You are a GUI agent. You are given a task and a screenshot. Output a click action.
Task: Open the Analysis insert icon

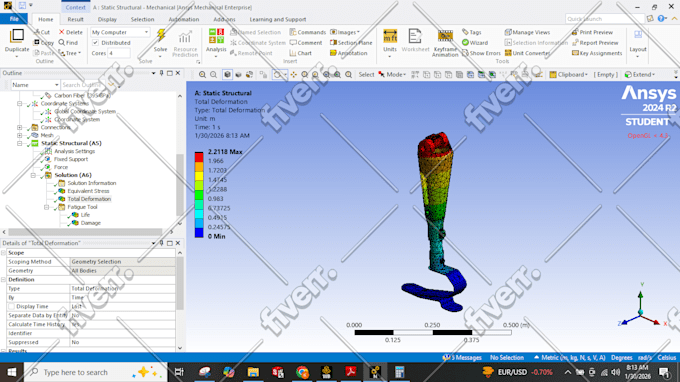(x=216, y=36)
